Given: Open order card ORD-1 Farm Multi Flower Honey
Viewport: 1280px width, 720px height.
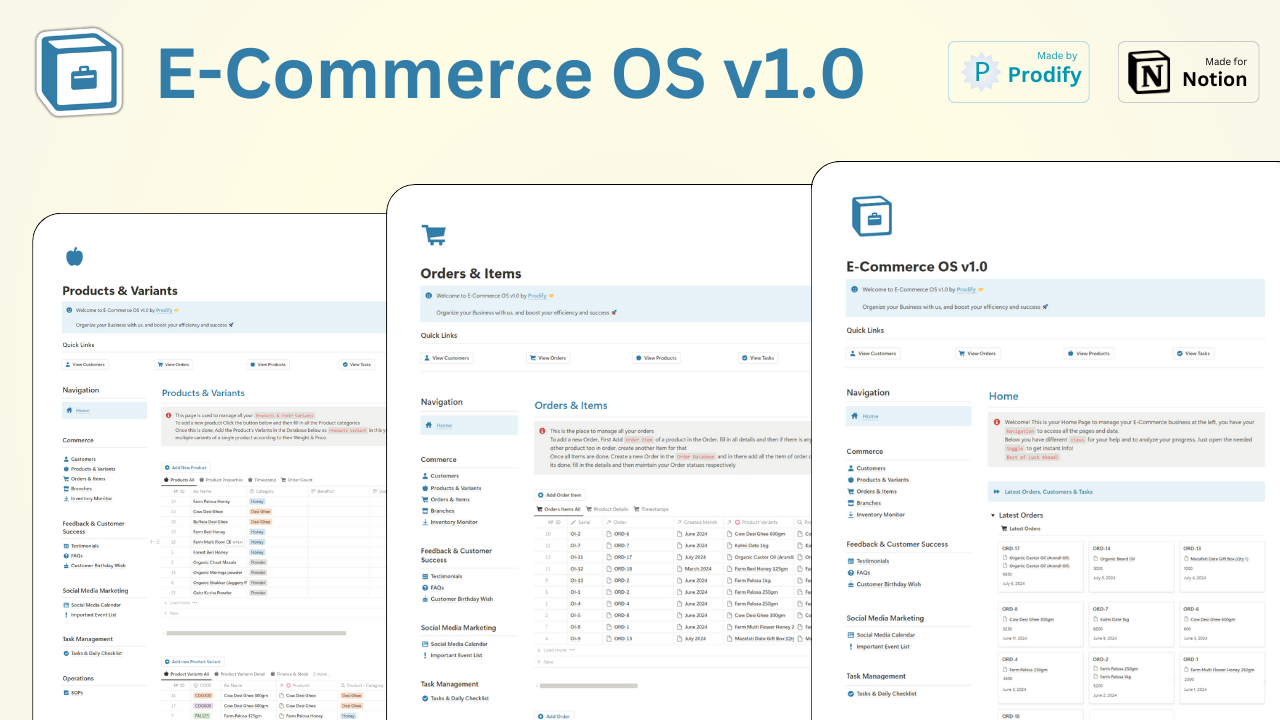Looking at the screenshot, I should click(x=1222, y=676).
